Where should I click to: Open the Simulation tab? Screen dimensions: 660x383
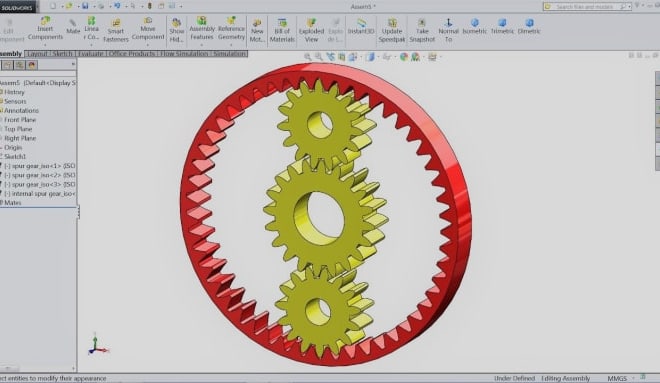[x=229, y=54]
